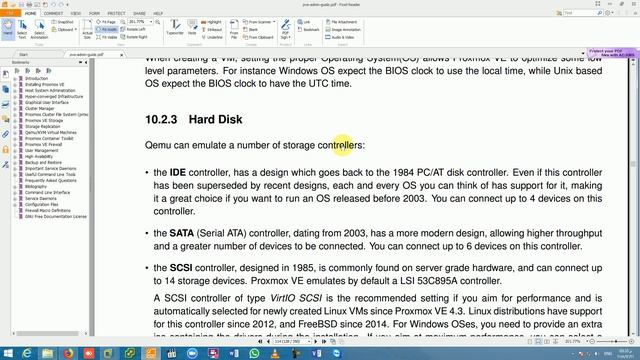
Task: Rotate the page right
Action: [134, 37]
